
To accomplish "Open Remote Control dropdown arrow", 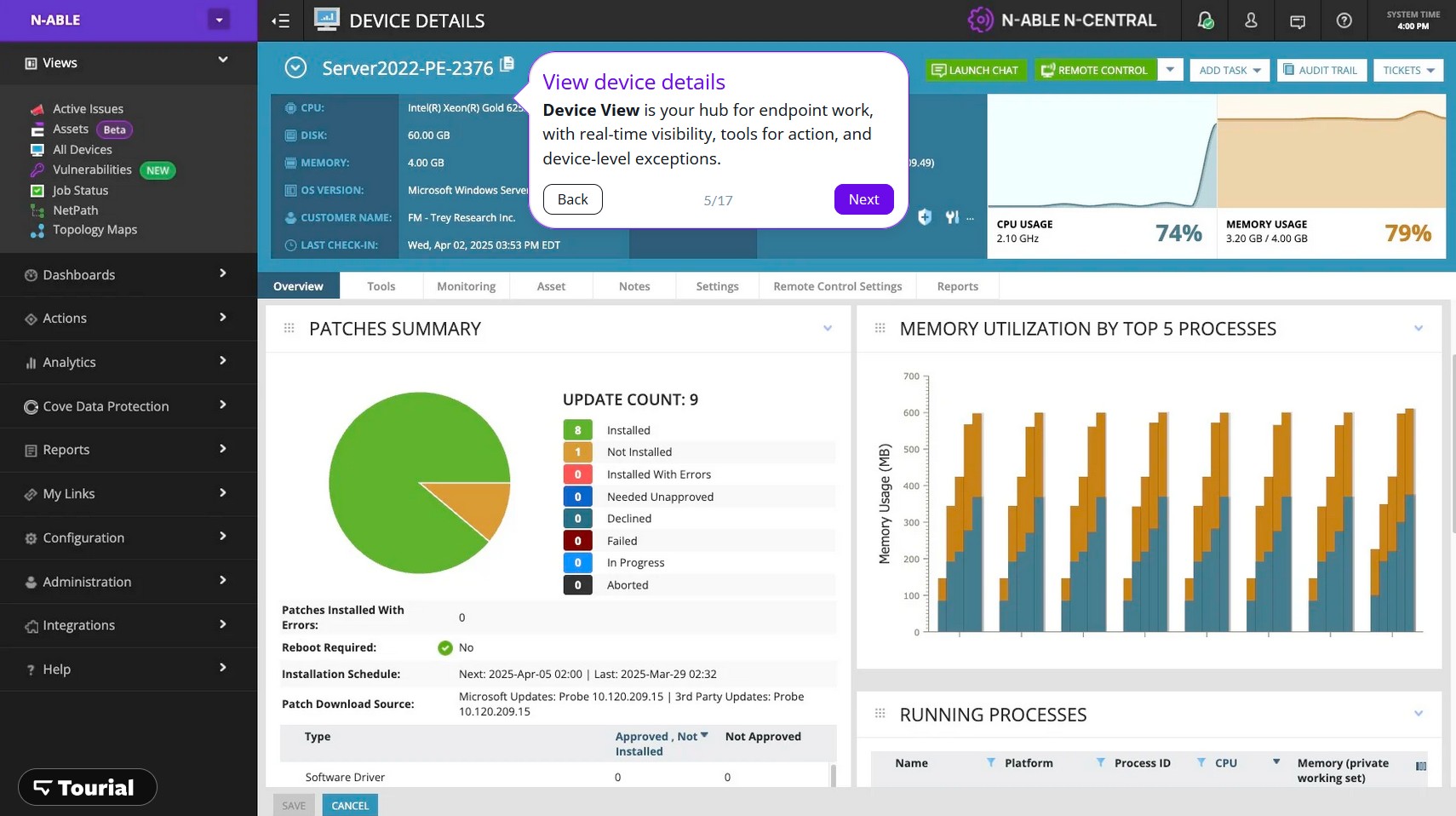I will [x=1170, y=70].
